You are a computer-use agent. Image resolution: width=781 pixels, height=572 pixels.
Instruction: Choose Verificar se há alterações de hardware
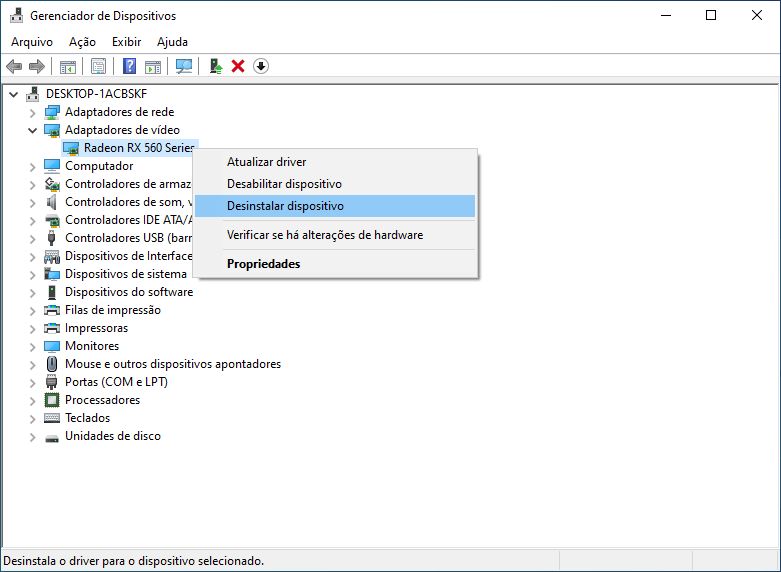(x=335, y=235)
